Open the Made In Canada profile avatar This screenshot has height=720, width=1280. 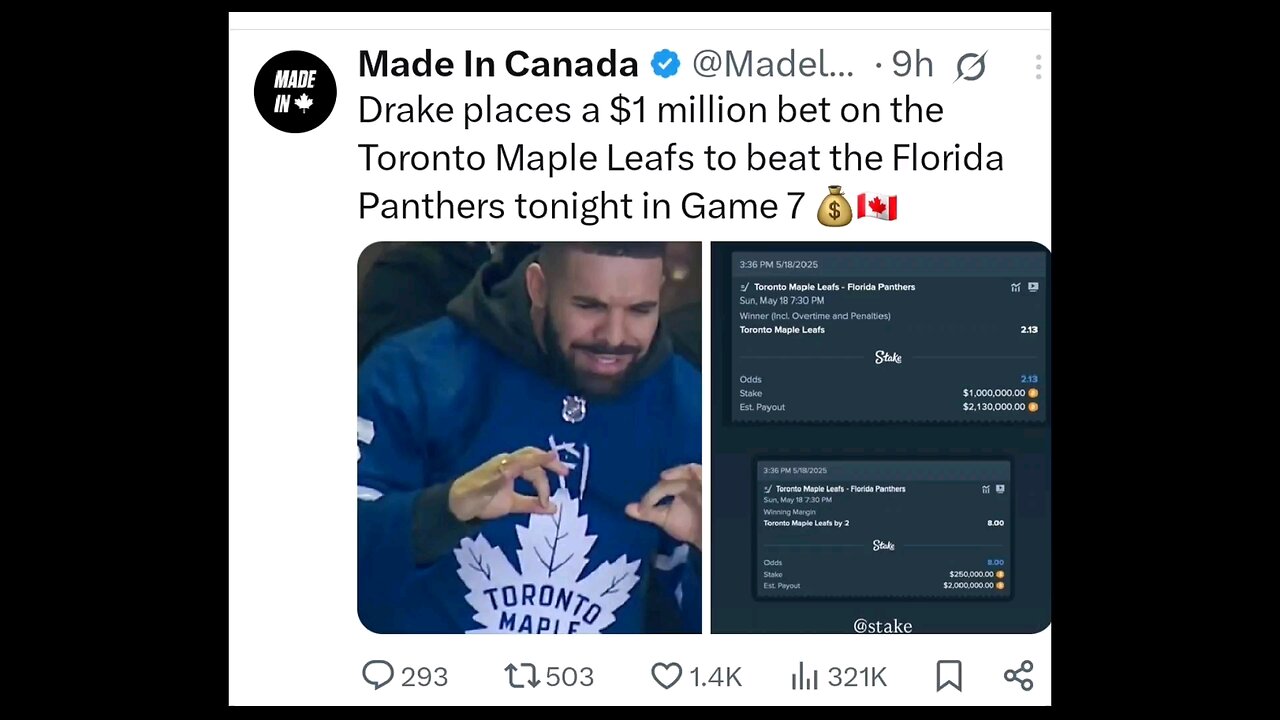[x=295, y=91]
